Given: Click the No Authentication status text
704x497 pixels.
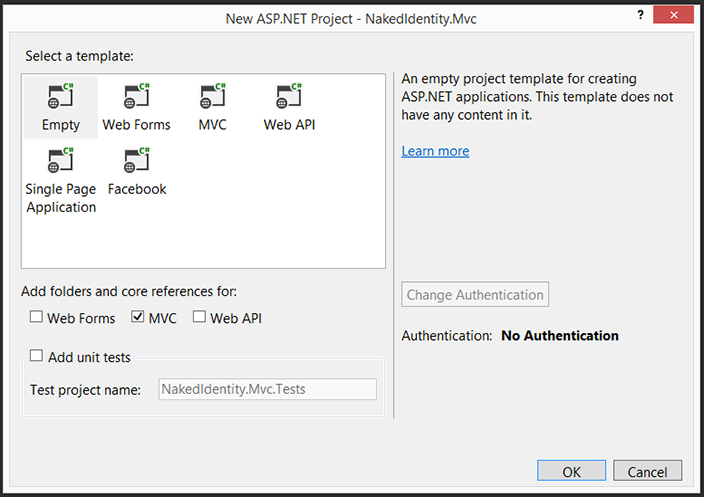Looking at the screenshot, I should pyautogui.click(x=560, y=336).
